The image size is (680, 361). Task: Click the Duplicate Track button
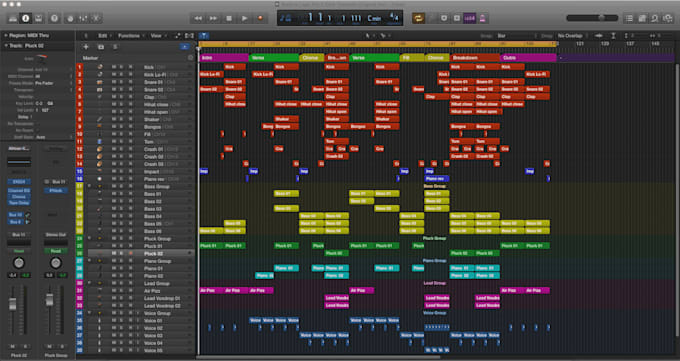coord(101,47)
